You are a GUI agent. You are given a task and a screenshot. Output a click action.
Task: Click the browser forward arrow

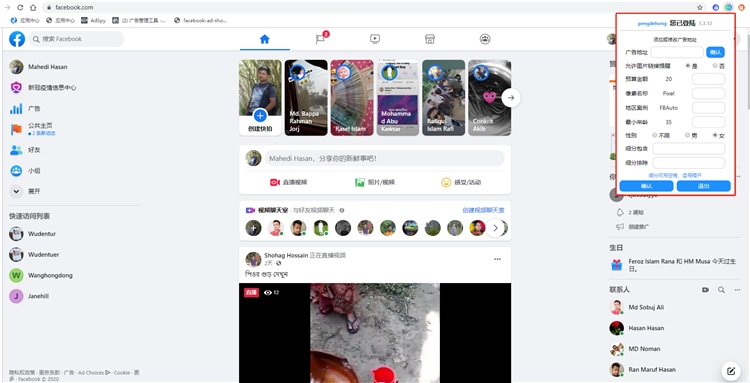[x=7, y=7]
